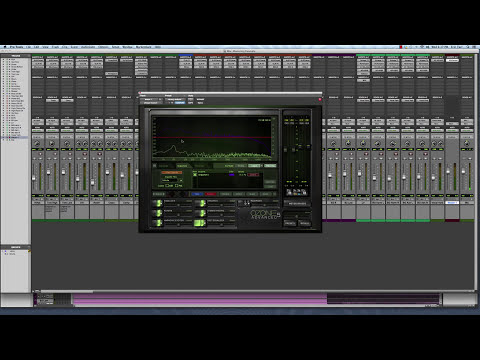Toggle the Ozone Dynamics module power button

[x=201, y=203]
